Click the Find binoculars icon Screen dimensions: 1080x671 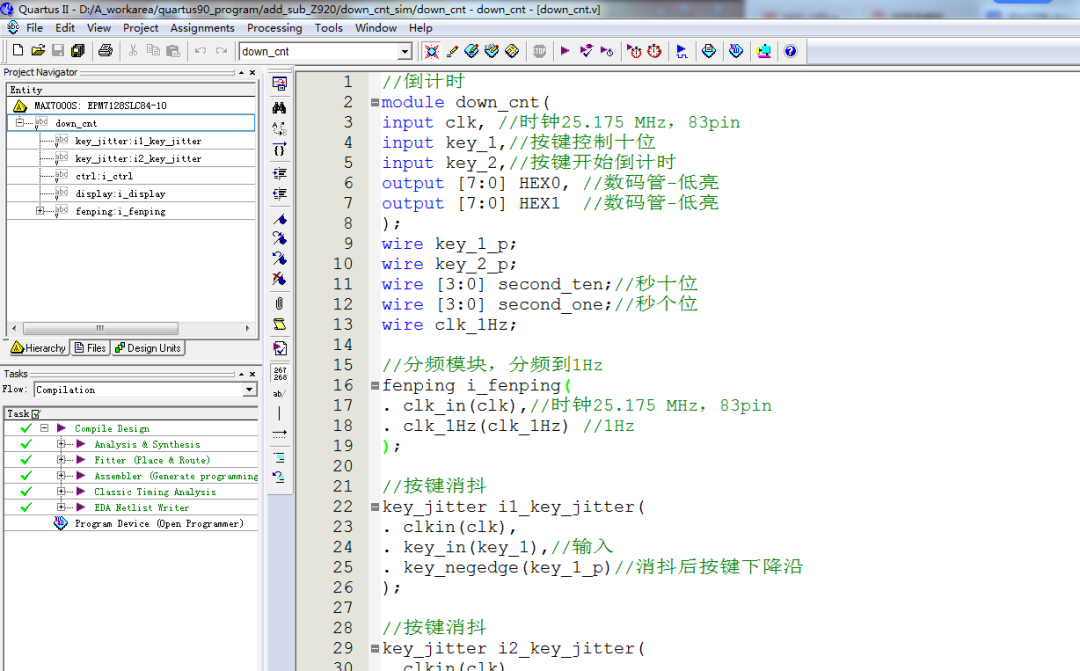(280, 107)
